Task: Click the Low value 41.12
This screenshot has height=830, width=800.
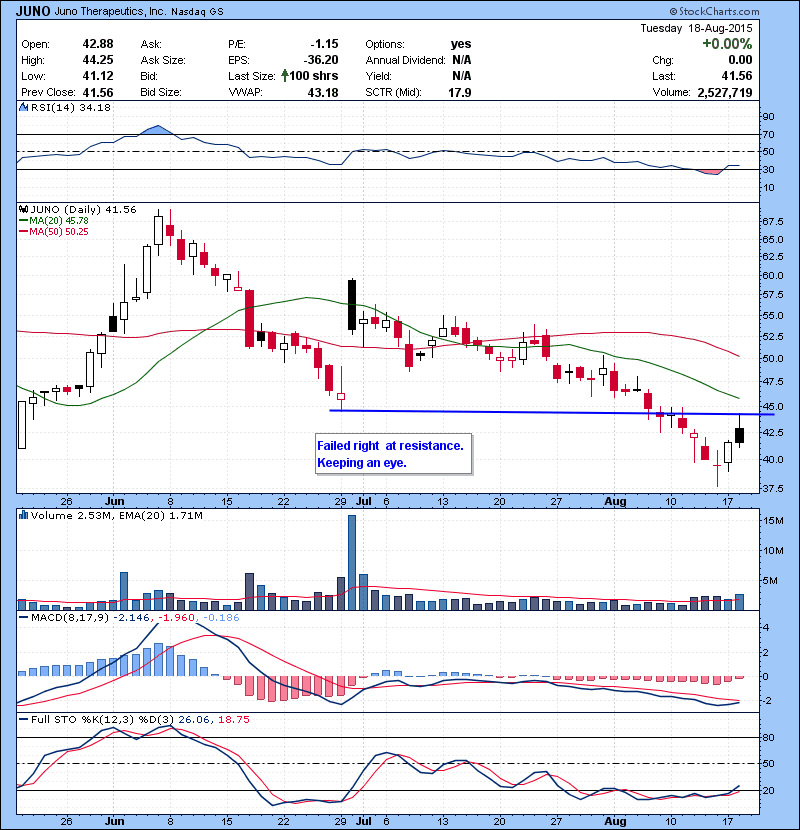Action: [98, 76]
